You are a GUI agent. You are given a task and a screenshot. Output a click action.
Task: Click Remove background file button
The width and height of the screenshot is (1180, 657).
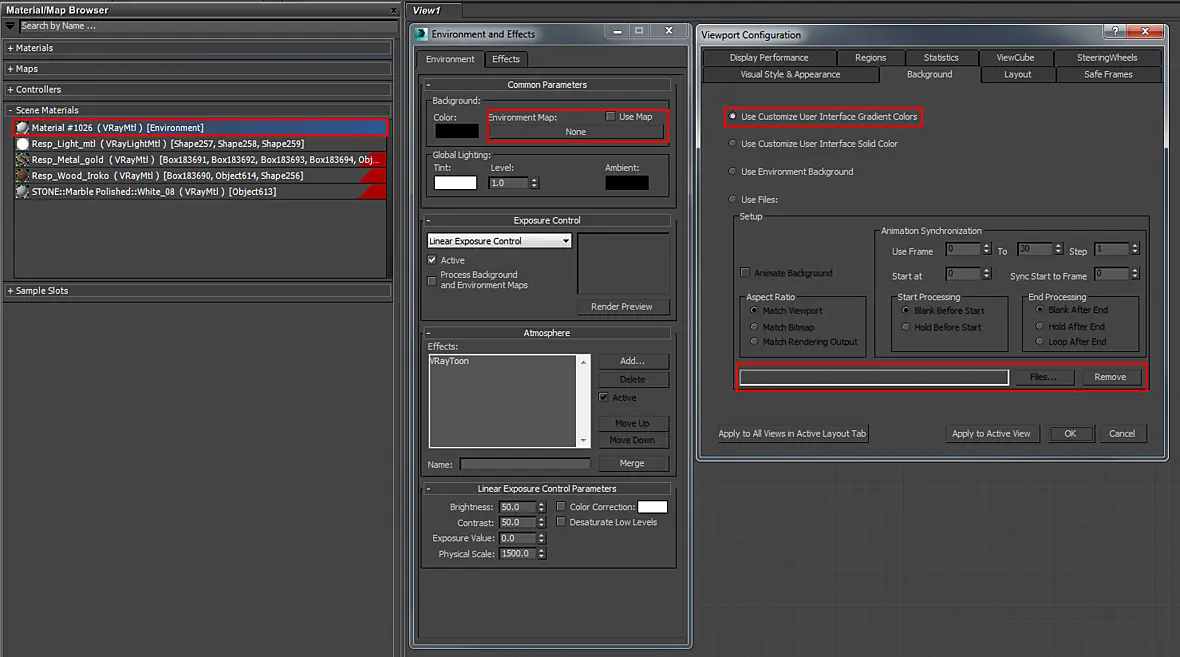point(1110,377)
